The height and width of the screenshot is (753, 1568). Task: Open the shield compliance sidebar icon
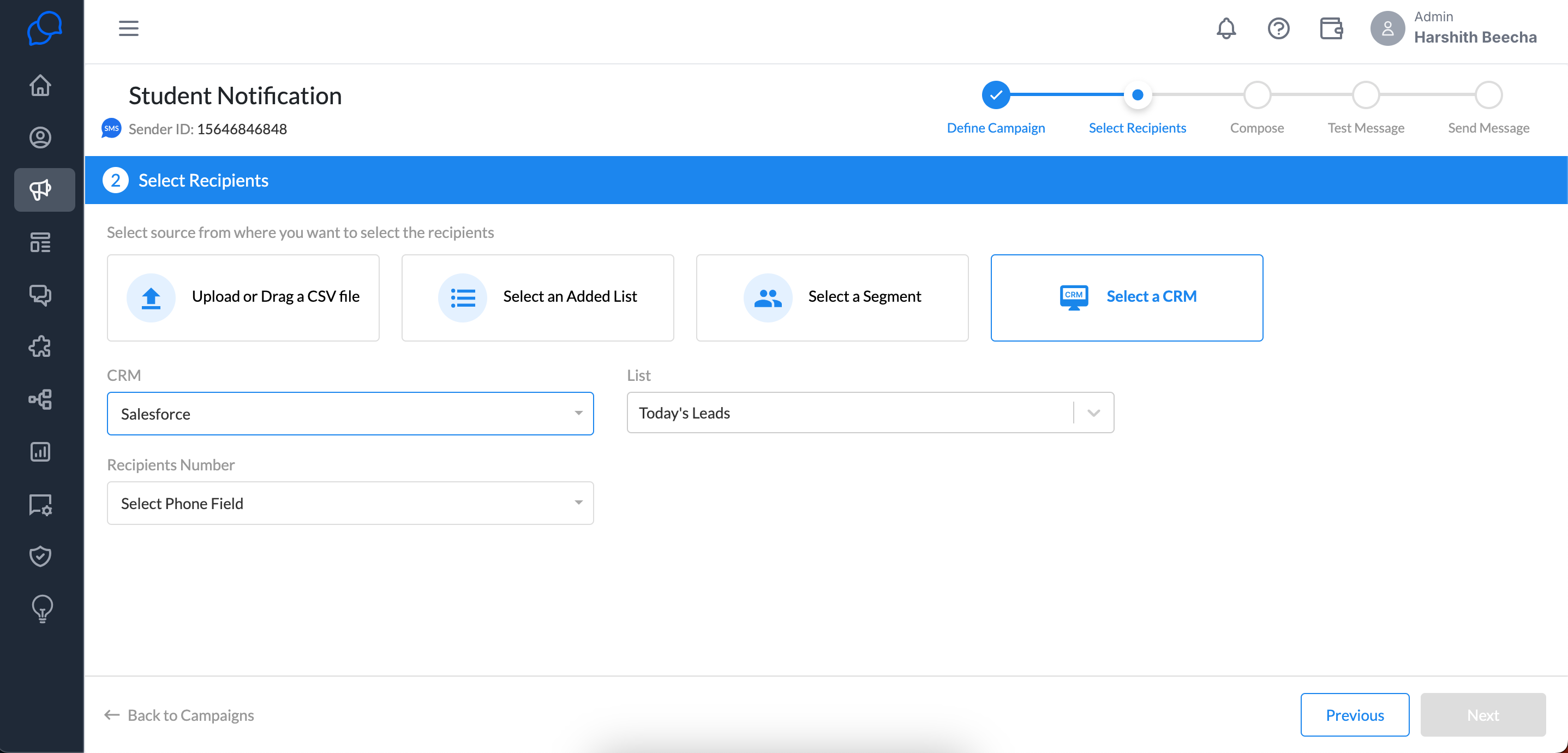pyautogui.click(x=40, y=556)
